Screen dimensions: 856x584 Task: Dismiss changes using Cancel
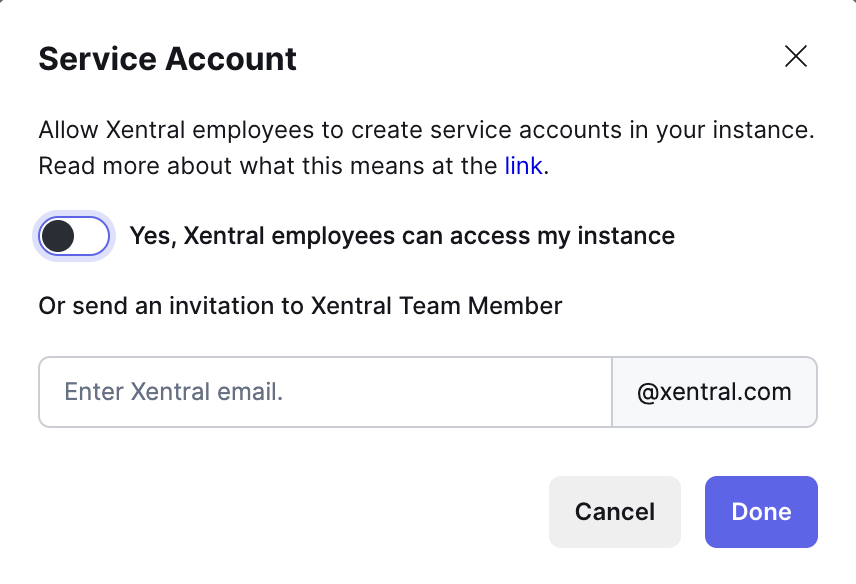(x=614, y=511)
